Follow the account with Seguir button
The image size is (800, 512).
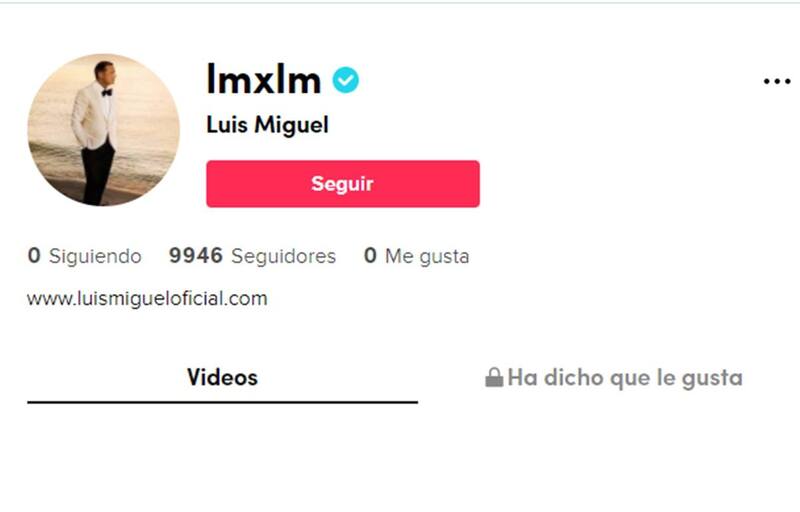point(343,184)
